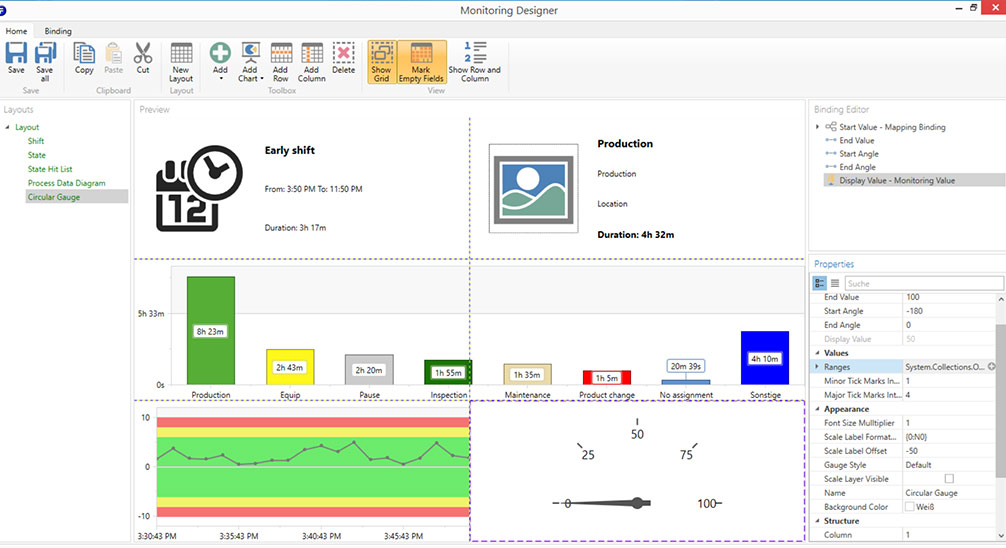Open the Binding ribbon tab
This screenshot has height=548, width=1006.
pos(58,31)
